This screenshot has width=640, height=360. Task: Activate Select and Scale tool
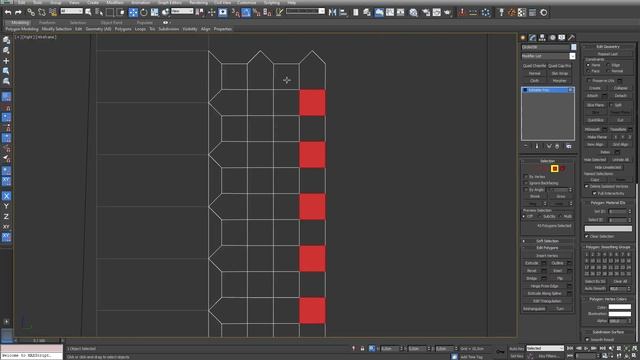(x=154, y=13)
